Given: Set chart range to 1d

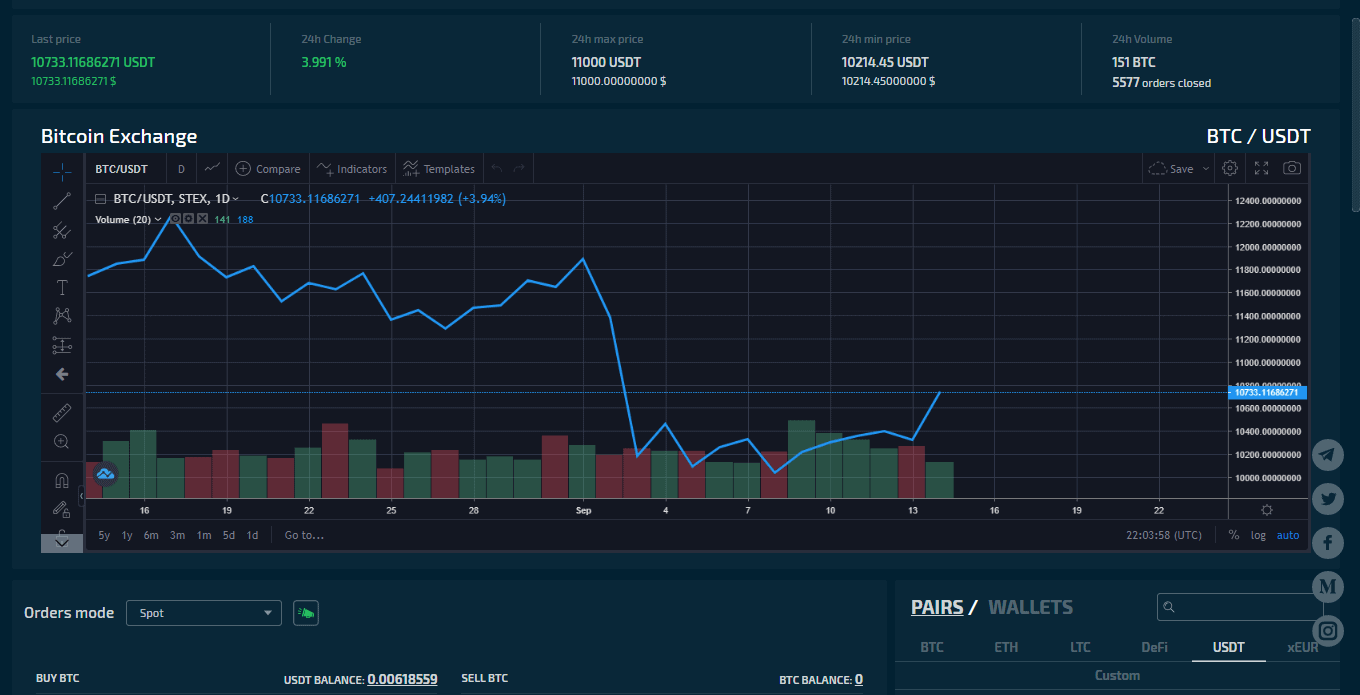Looking at the screenshot, I should click(252, 536).
